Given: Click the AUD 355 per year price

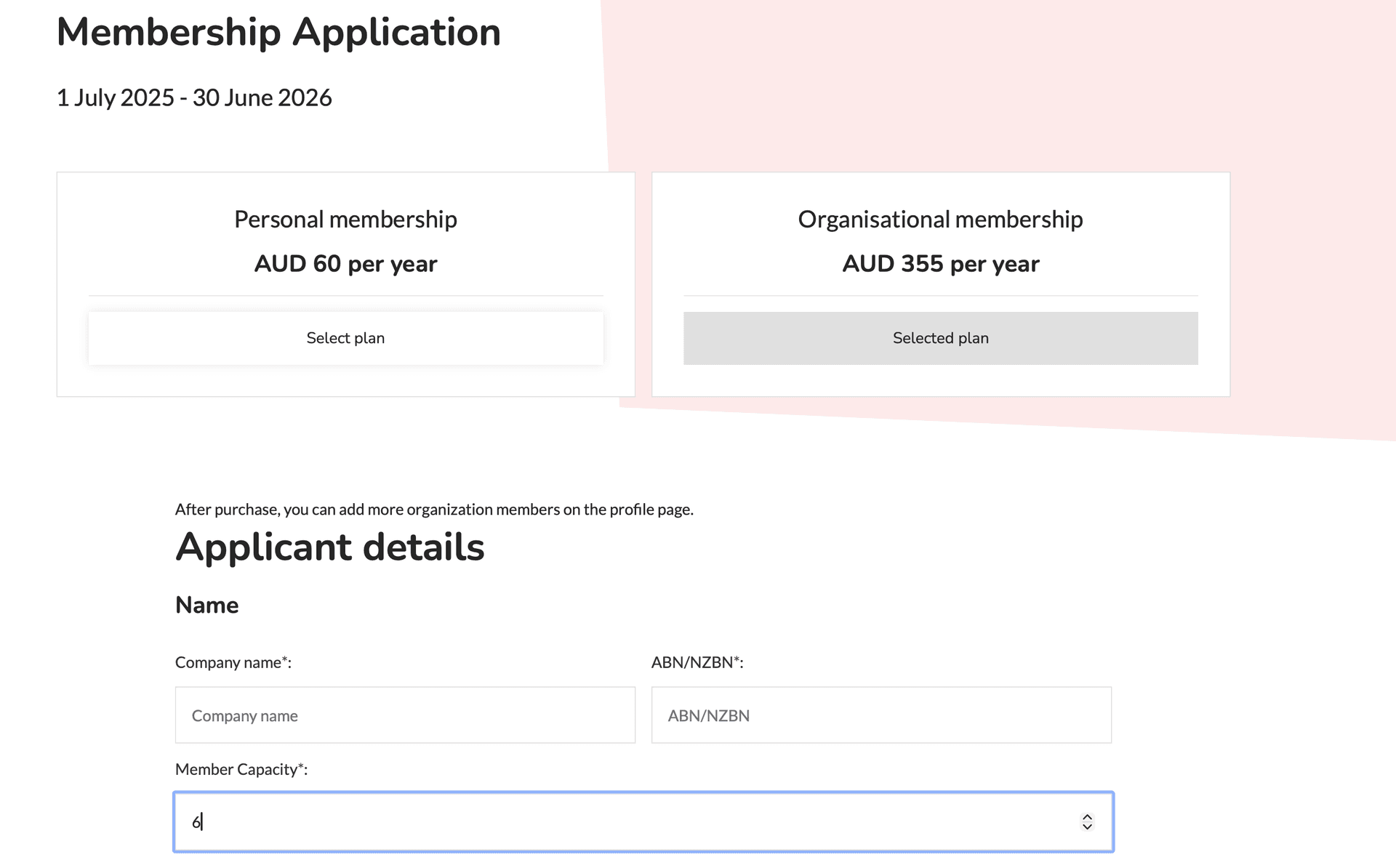Looking at the screenshot, I should 940,263.
